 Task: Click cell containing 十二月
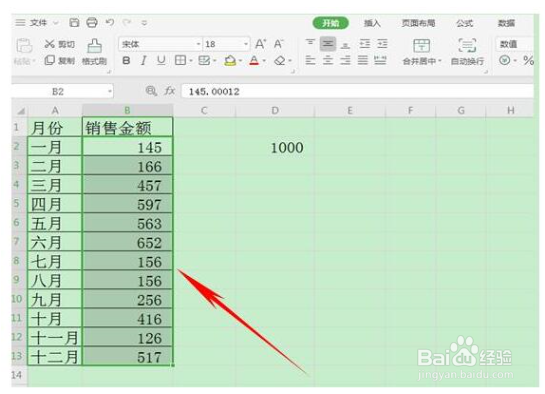[x=55, y=356]
